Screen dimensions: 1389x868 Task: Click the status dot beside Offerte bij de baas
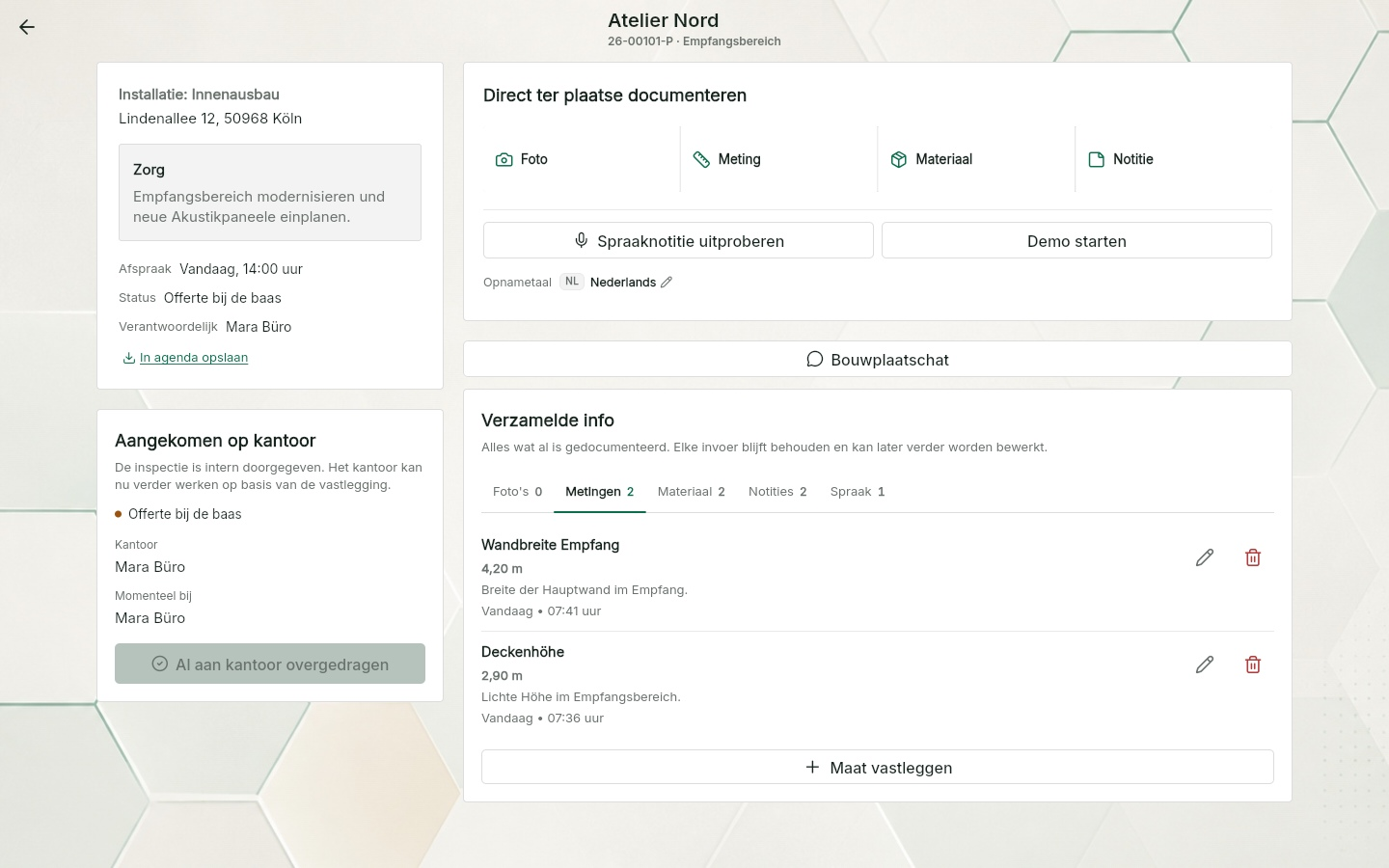click(x=119, y=514)
